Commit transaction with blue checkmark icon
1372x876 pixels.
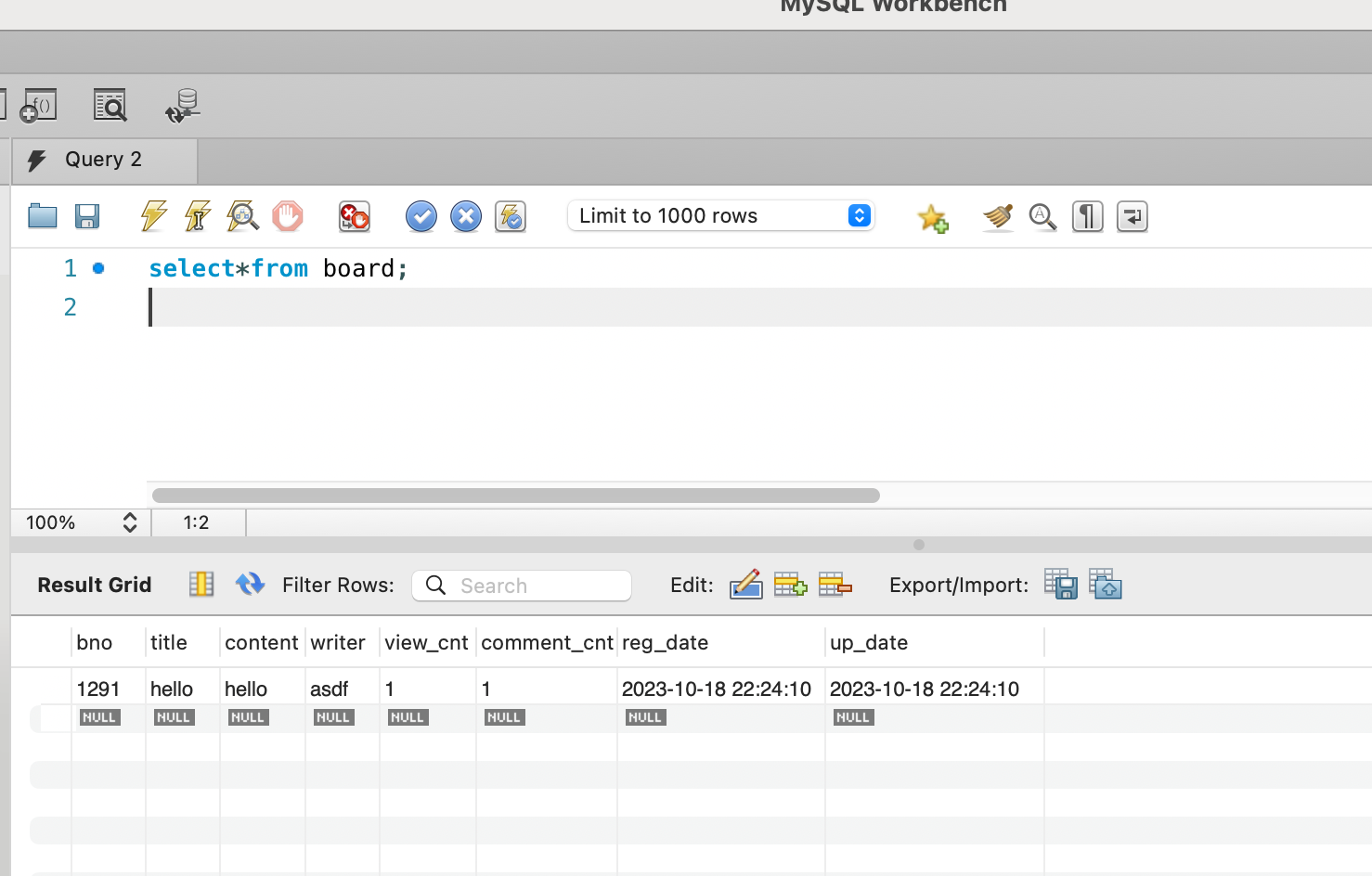(421, 216)
